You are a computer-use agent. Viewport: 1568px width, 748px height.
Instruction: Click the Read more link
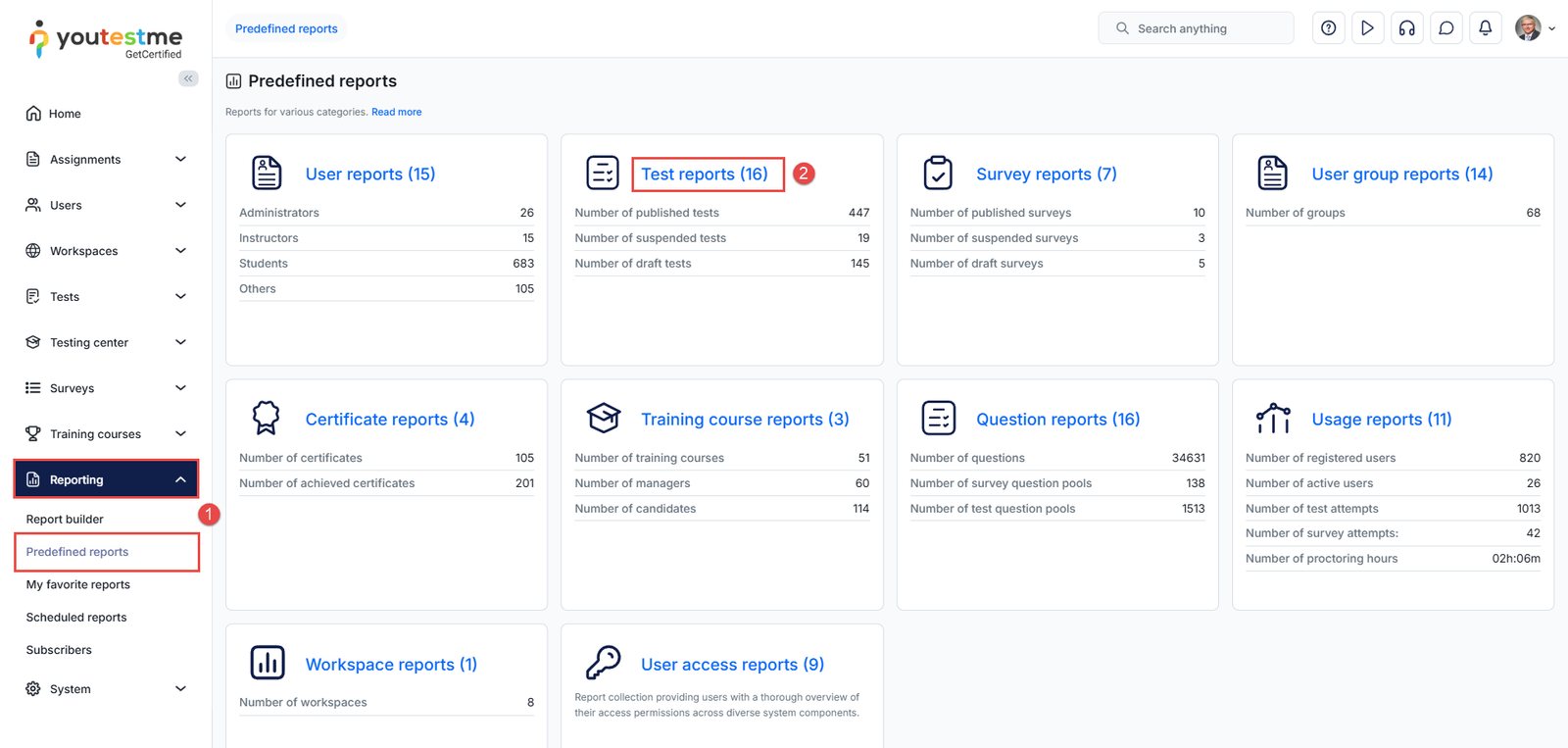tap(396, 113)
